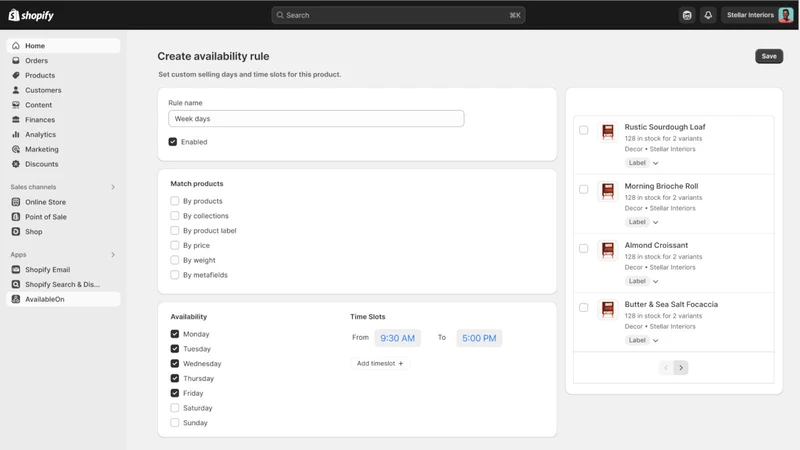Click the Content icon in sidebar

click(16, 105)
